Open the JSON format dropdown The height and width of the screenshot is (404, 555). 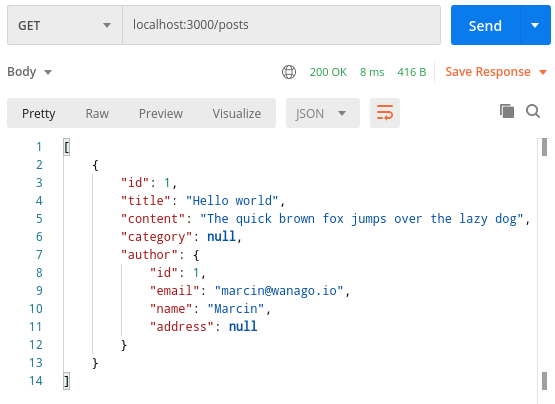point(323,113)
